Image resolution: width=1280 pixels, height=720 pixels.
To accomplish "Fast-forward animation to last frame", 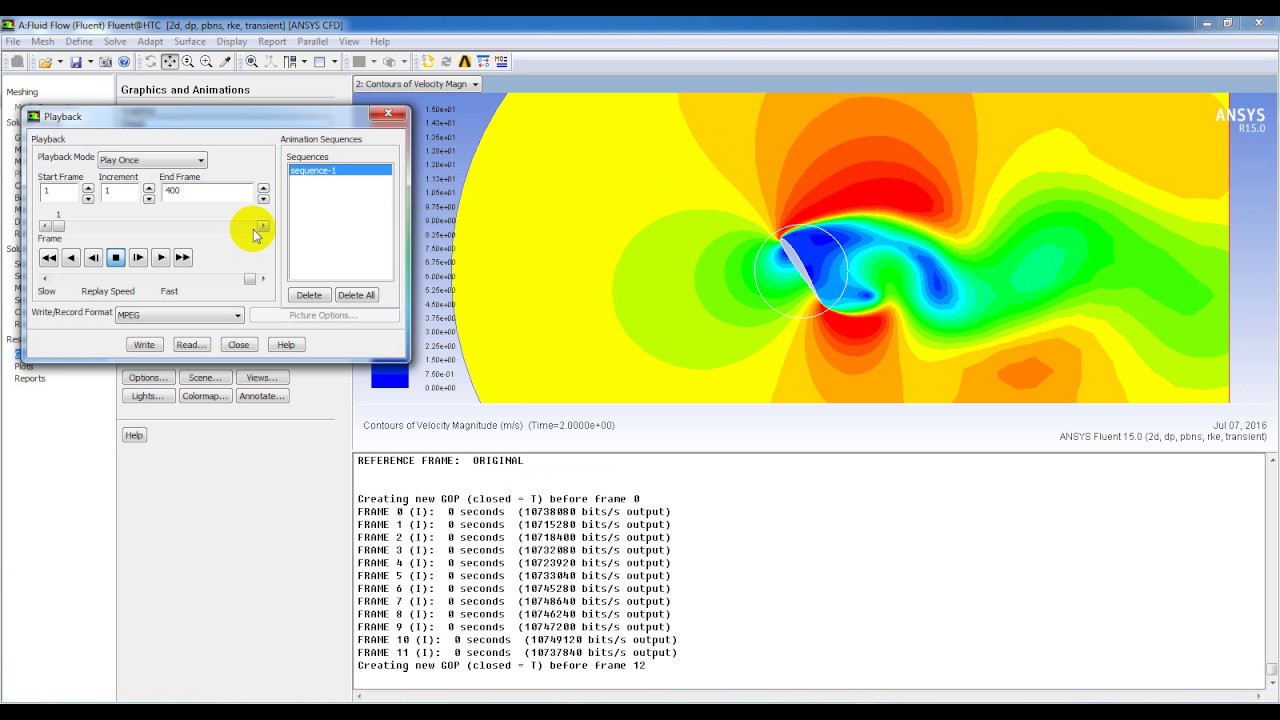I will pos(182,258).
